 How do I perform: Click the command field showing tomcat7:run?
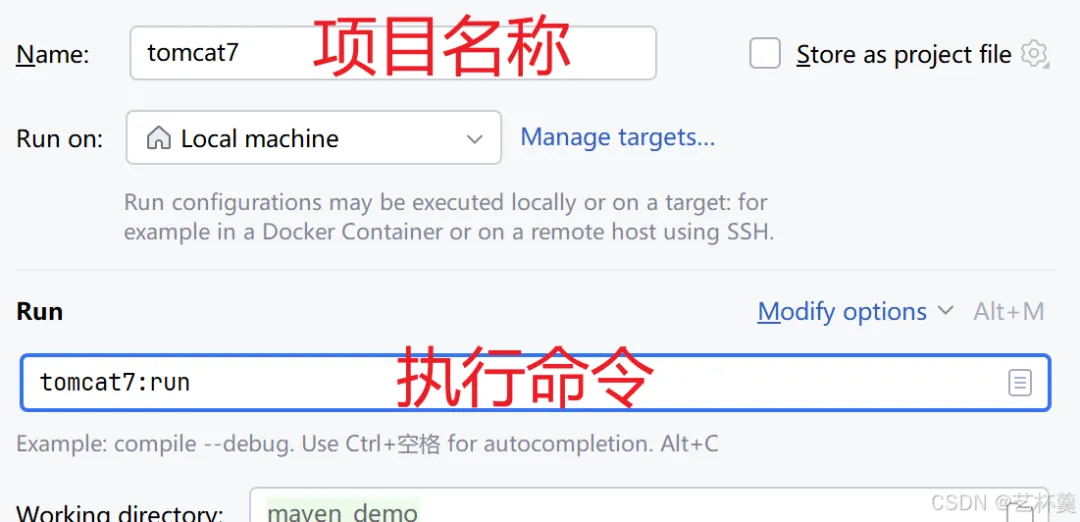click(x=535, y=383)
